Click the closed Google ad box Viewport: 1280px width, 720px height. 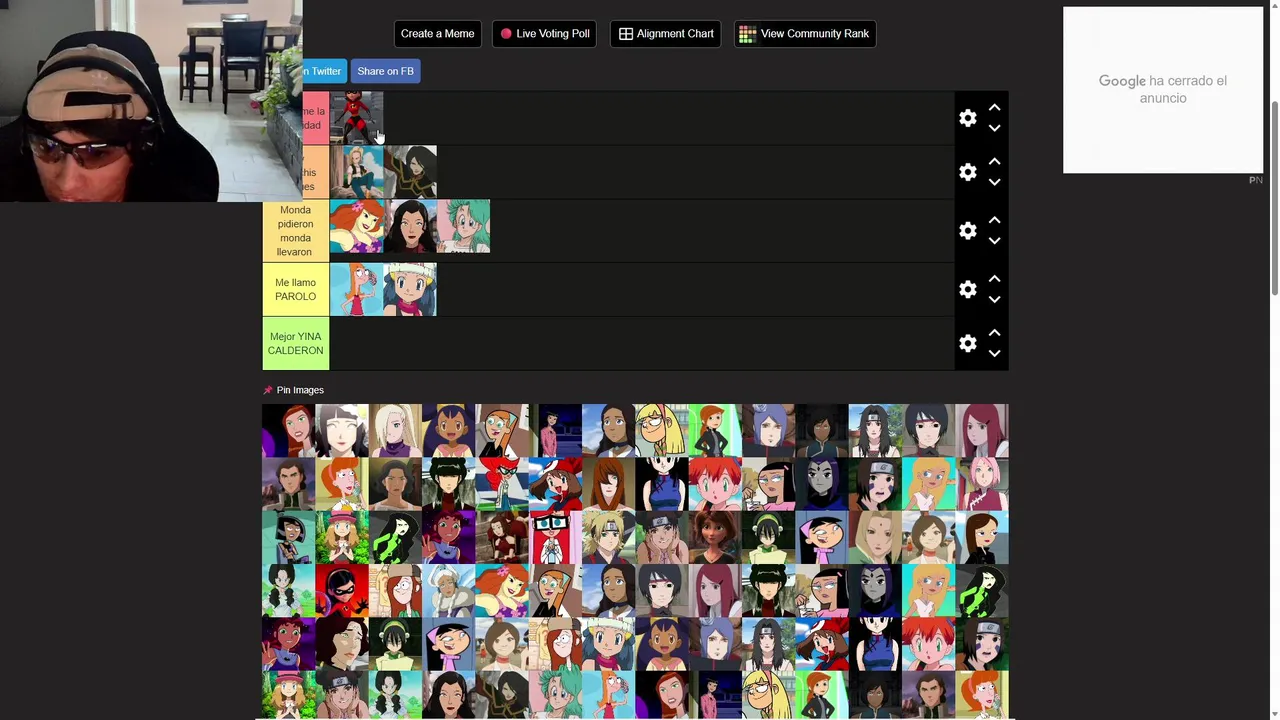[x=1162, y=90]
